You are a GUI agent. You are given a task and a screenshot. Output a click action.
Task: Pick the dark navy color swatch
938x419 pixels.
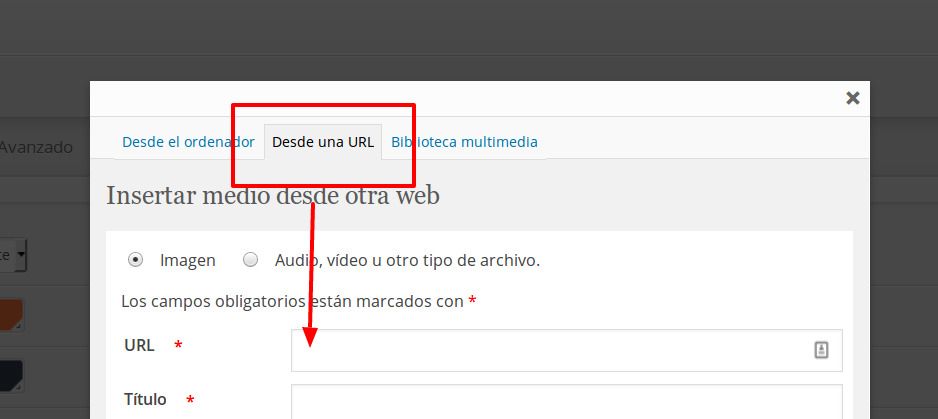[11, 376]
